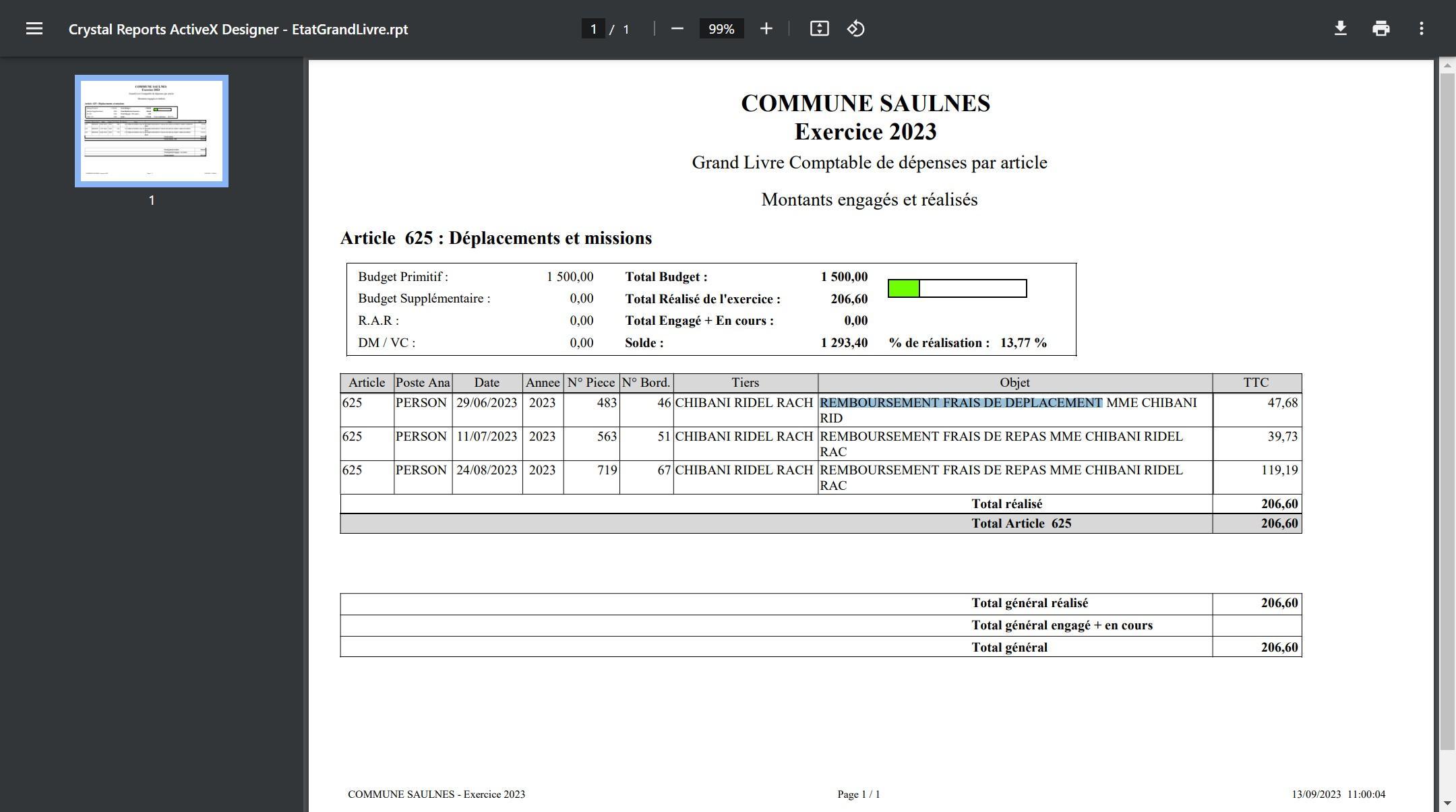The width and height of the screenshot is (1456, 812).
Task: Click the Objet column header
Action: (1014, 383)
